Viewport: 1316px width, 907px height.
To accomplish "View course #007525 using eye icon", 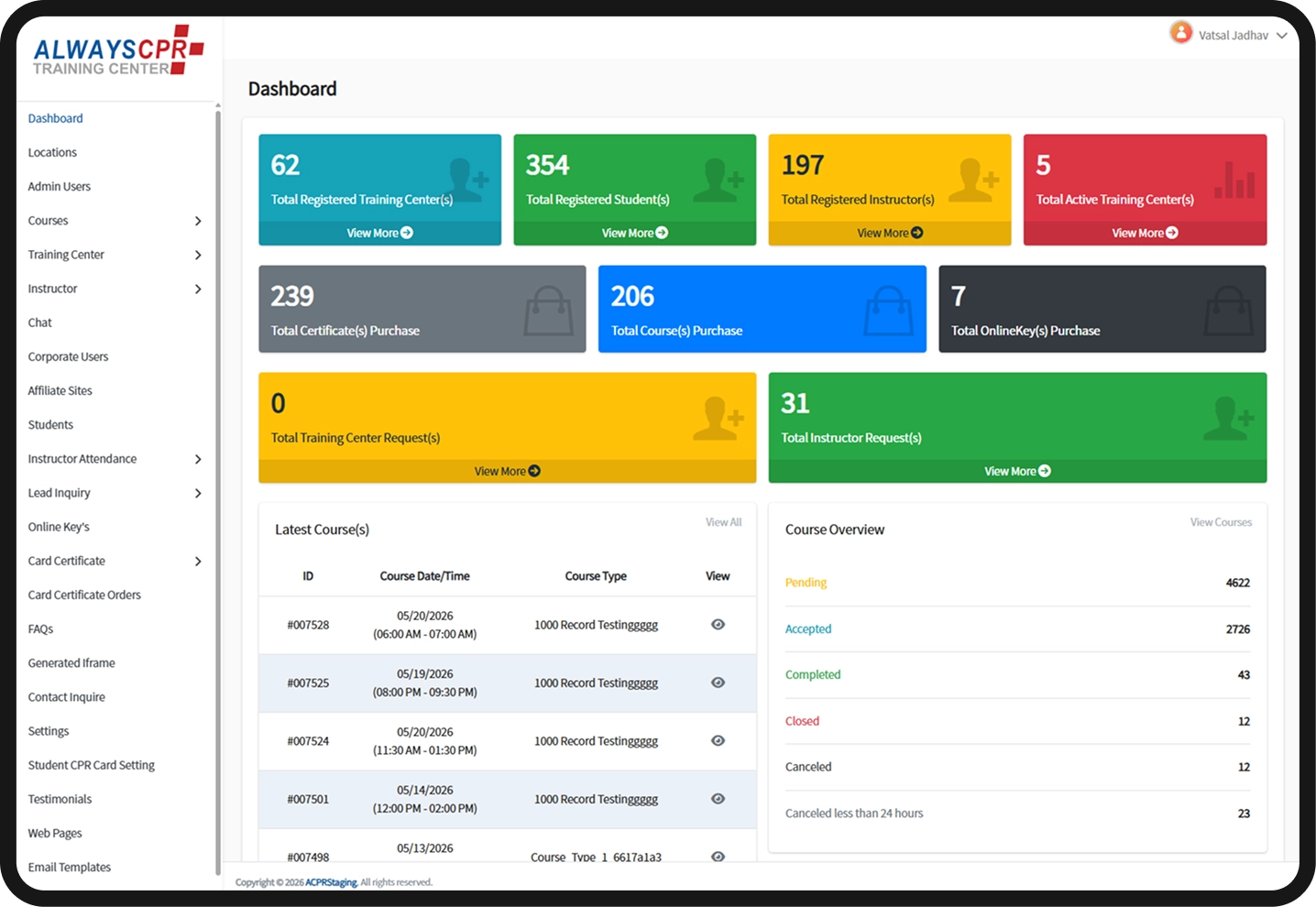I will click(x=718, y=683).
